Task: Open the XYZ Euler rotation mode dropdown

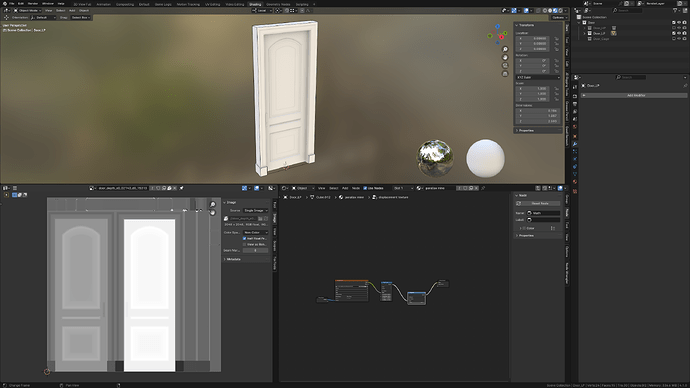Action: point(538,77)
